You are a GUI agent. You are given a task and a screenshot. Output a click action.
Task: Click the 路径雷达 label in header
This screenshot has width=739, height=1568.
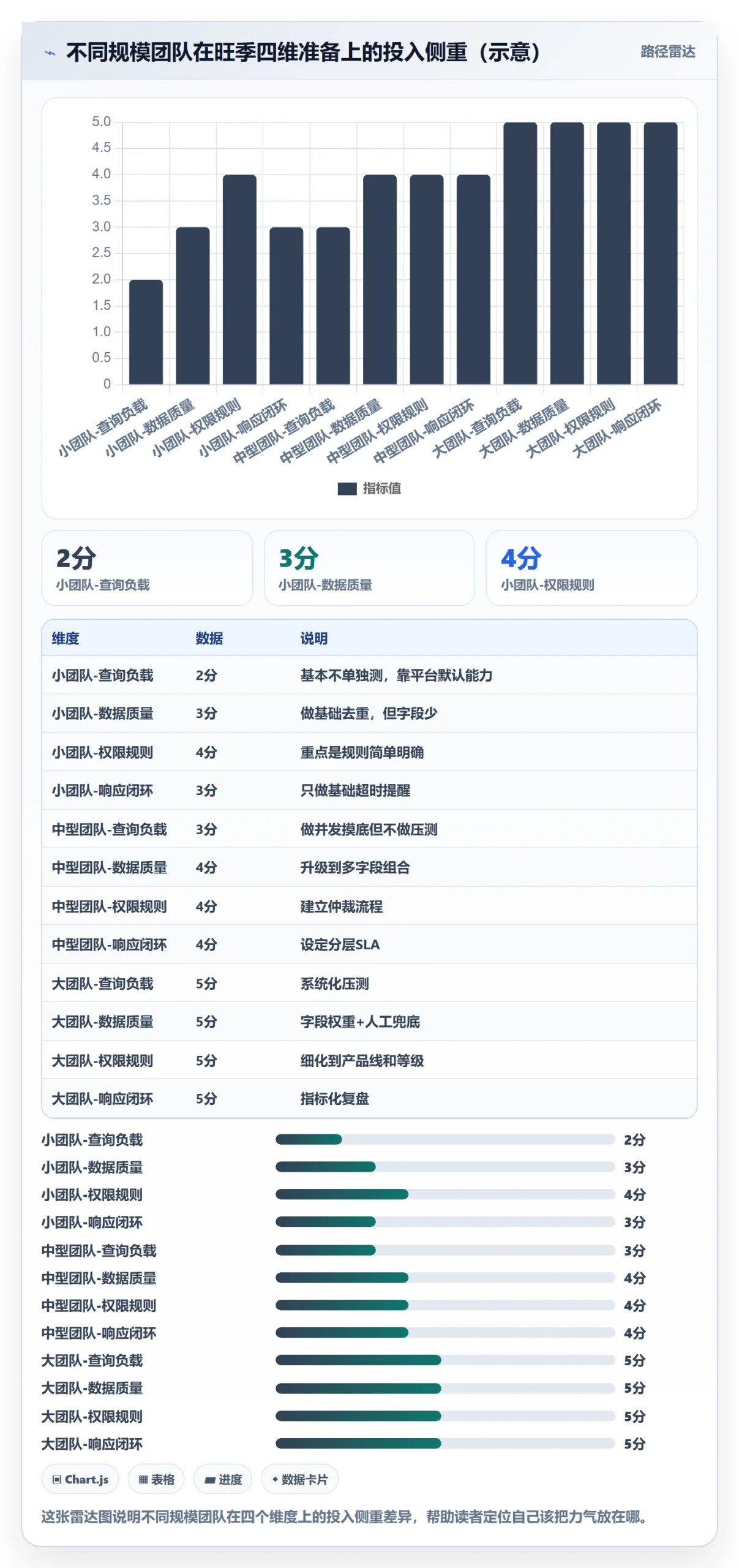click(667, 52)
